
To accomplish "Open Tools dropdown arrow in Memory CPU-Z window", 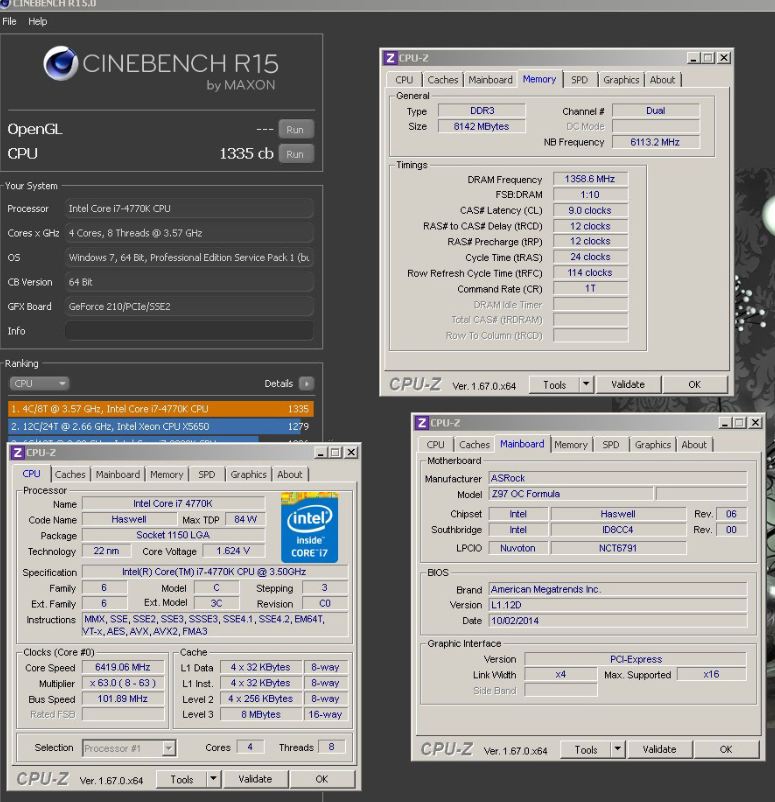I will tap(586, 385).
